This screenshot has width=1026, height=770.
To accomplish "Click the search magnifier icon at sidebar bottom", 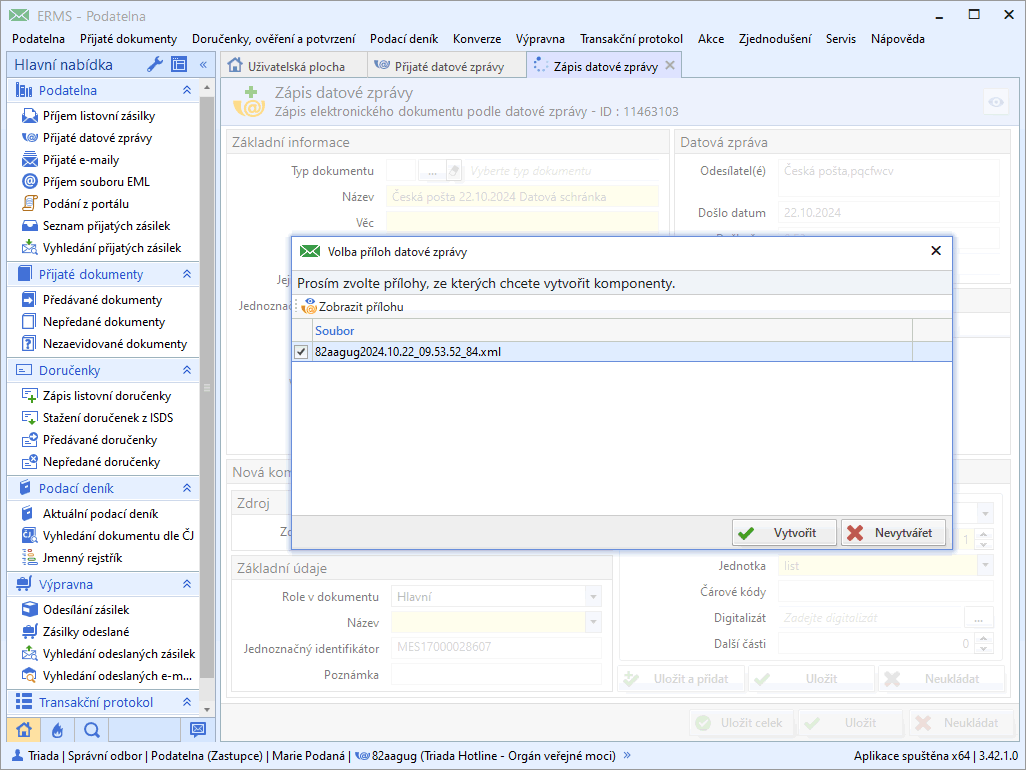I will [91, 729].
